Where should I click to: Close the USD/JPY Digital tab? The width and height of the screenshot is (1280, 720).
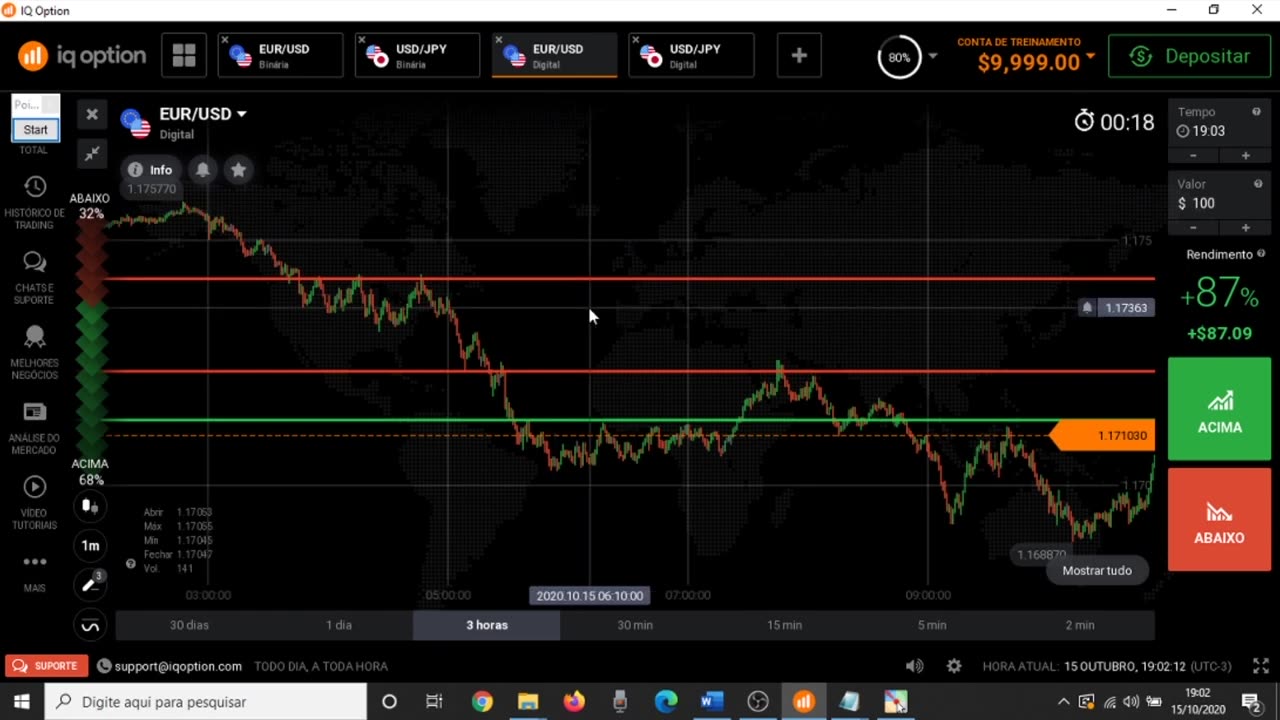[x=636, y=40]
